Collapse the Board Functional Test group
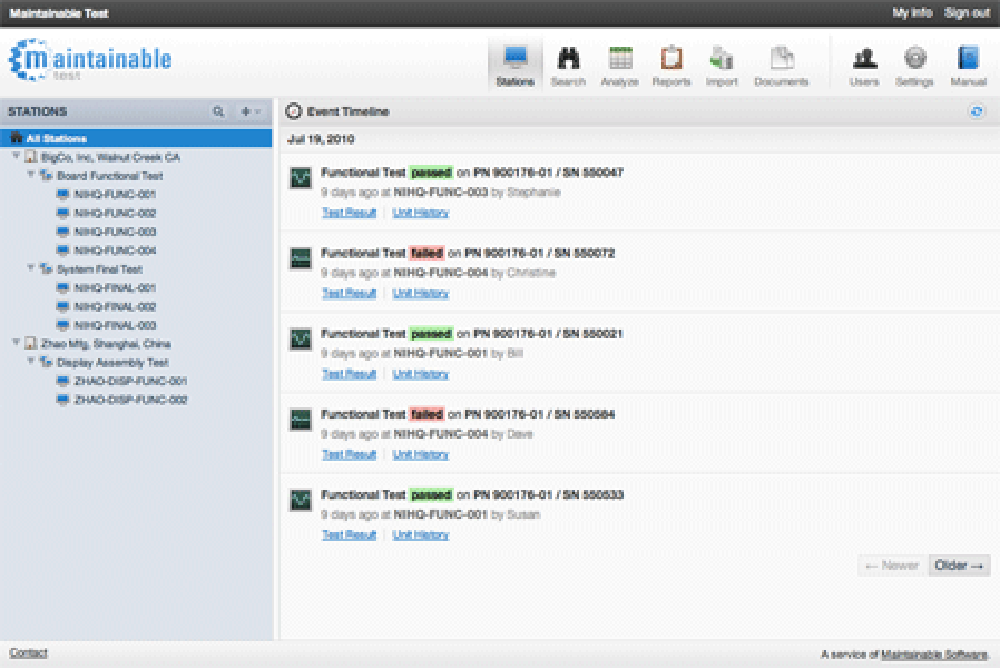 pyautogui.click(x=31, y=174)
